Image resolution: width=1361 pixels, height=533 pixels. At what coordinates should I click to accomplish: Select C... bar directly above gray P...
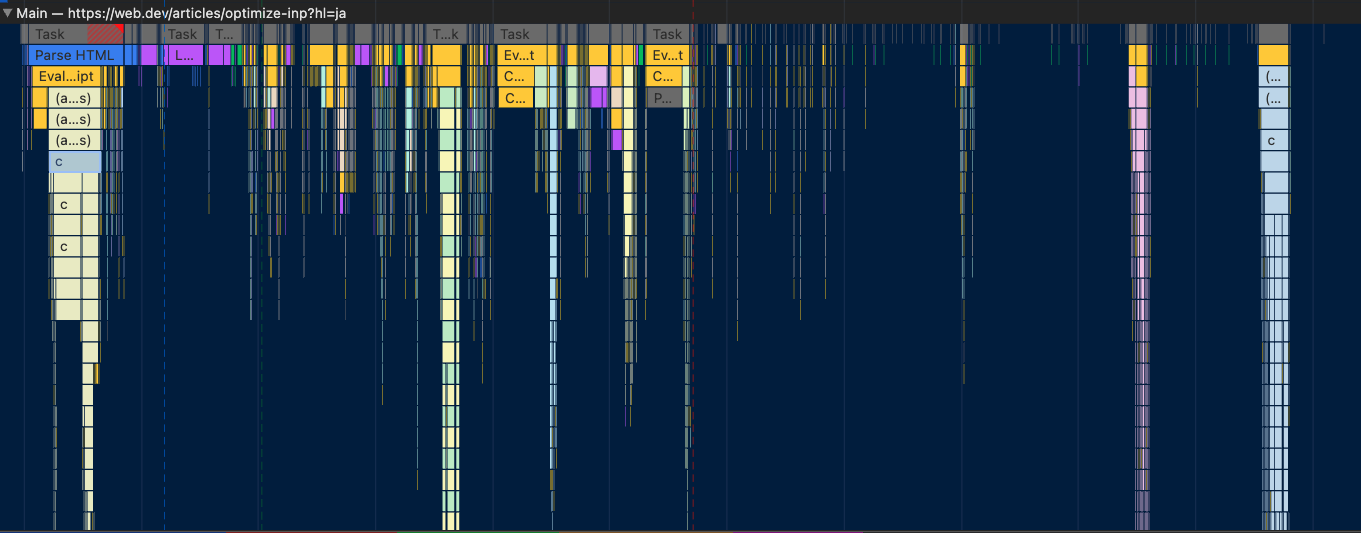click(665, 76)
